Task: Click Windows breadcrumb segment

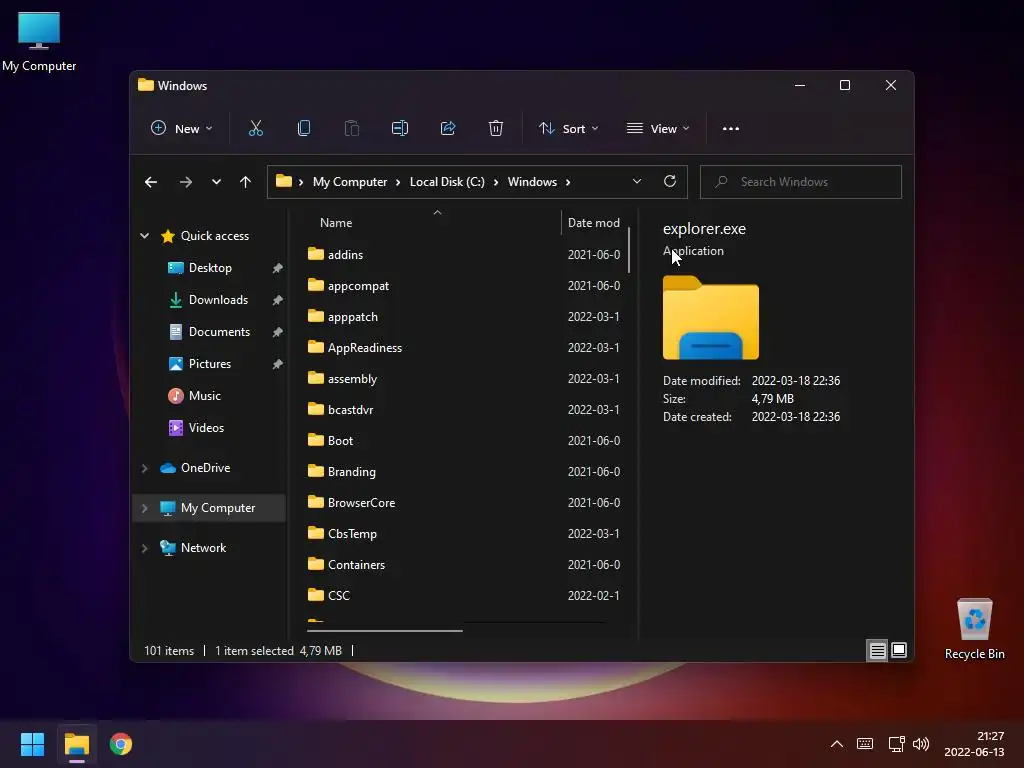Action: coord(532,182)
